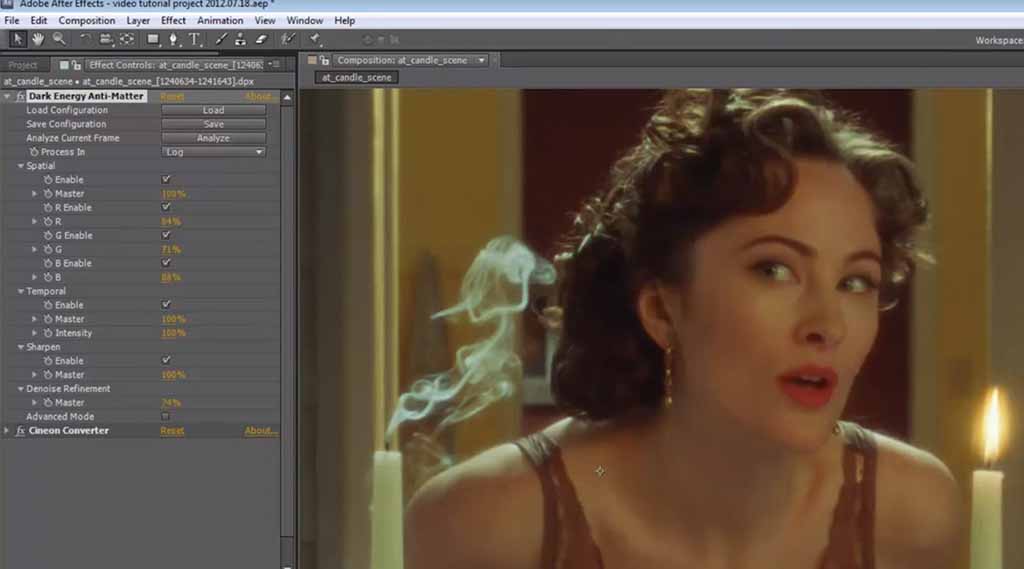The width and height of the screenshot is (1024, 569).
Task: Click the Process In stopwatch icon
Action: point(34,152)
